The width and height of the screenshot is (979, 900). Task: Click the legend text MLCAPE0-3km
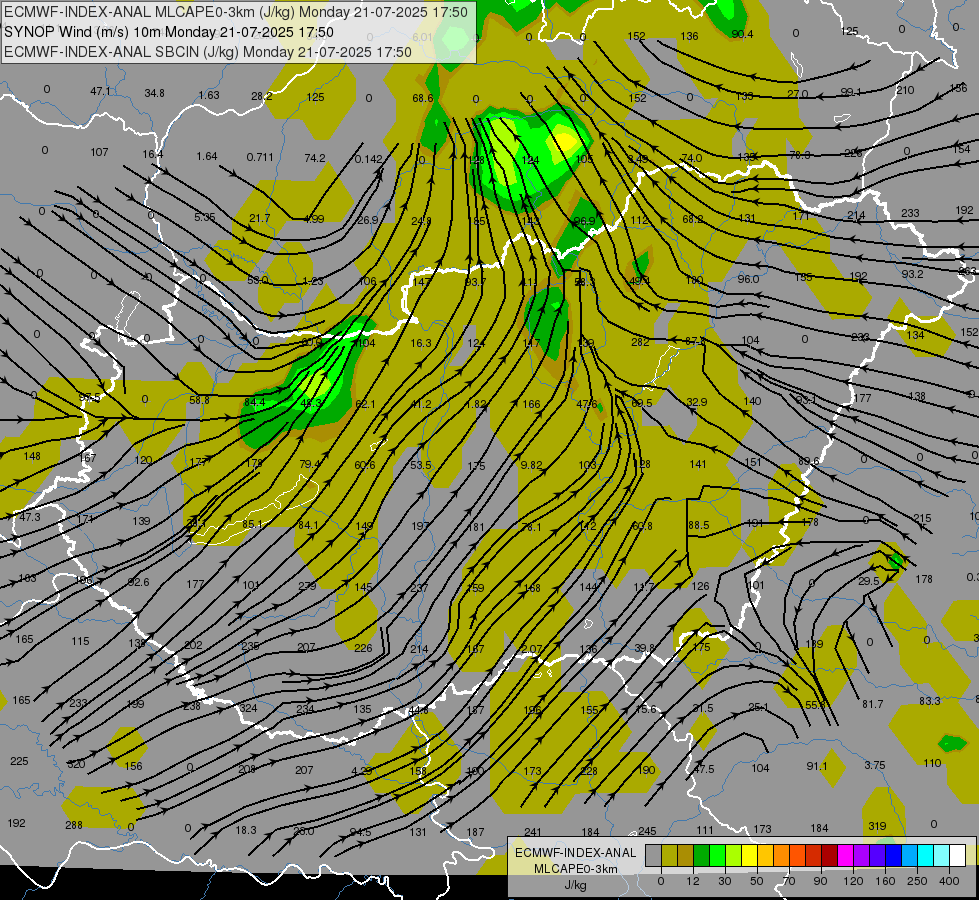tap(575, 869)
